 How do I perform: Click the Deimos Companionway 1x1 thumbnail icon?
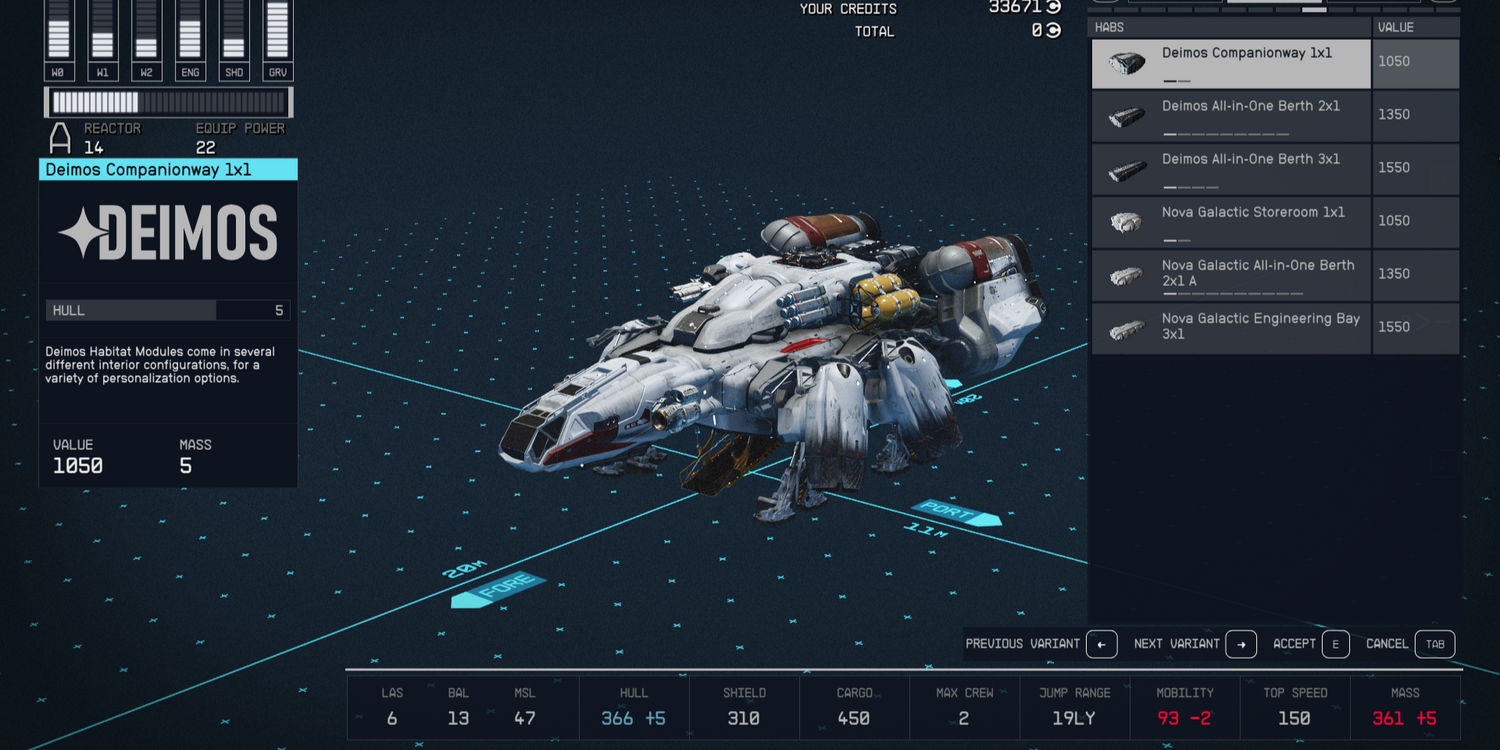click(1127, 64)
